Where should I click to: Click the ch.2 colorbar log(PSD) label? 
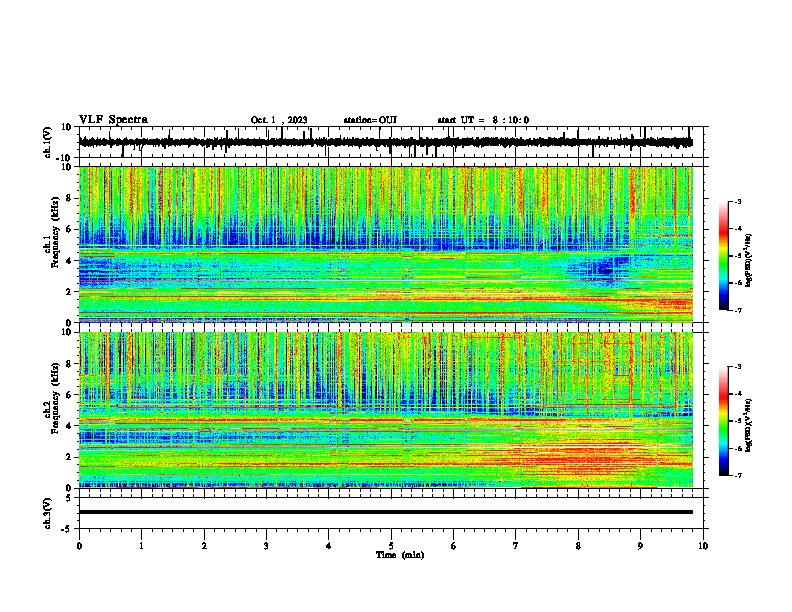[749, 424]
